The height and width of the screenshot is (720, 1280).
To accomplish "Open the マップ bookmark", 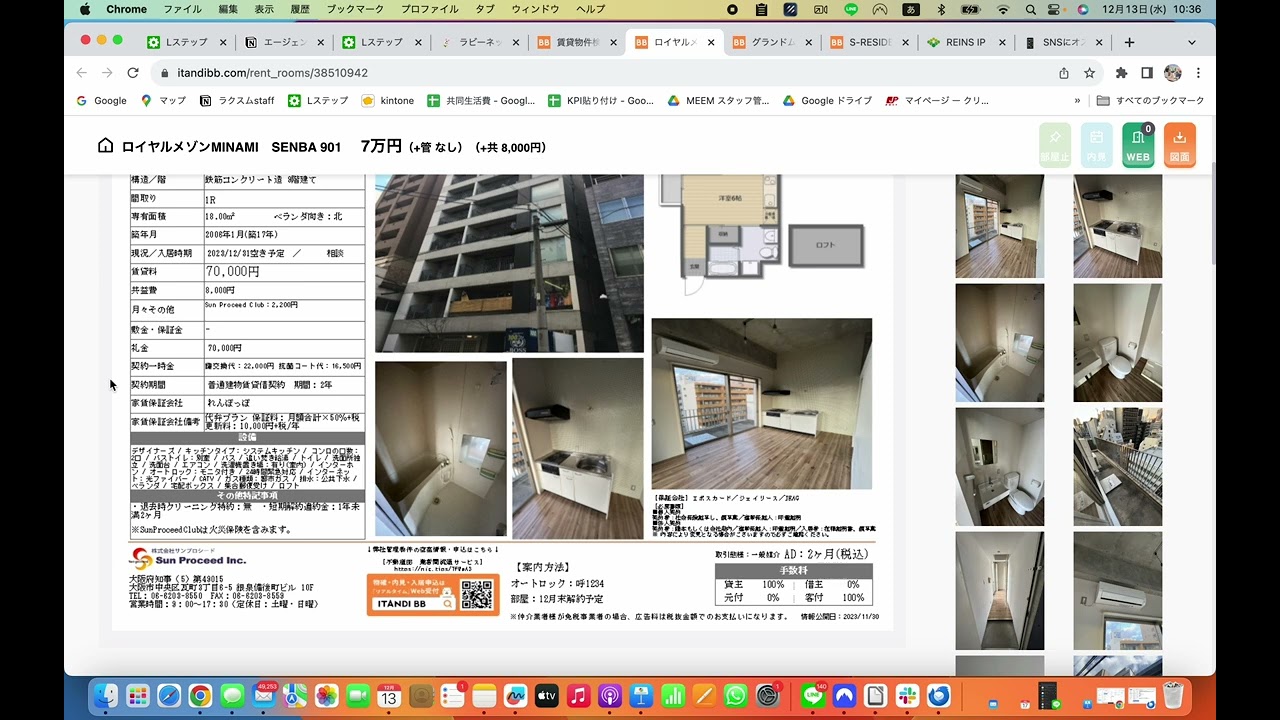I will coord(163,100).
